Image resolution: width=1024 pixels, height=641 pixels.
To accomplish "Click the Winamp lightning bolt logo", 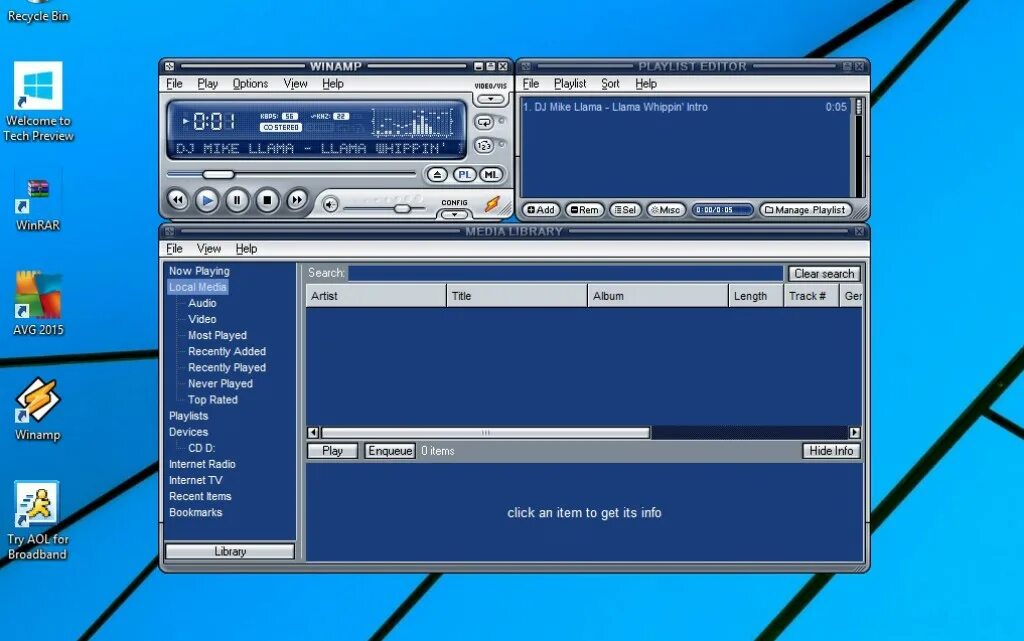I will 492,204.
